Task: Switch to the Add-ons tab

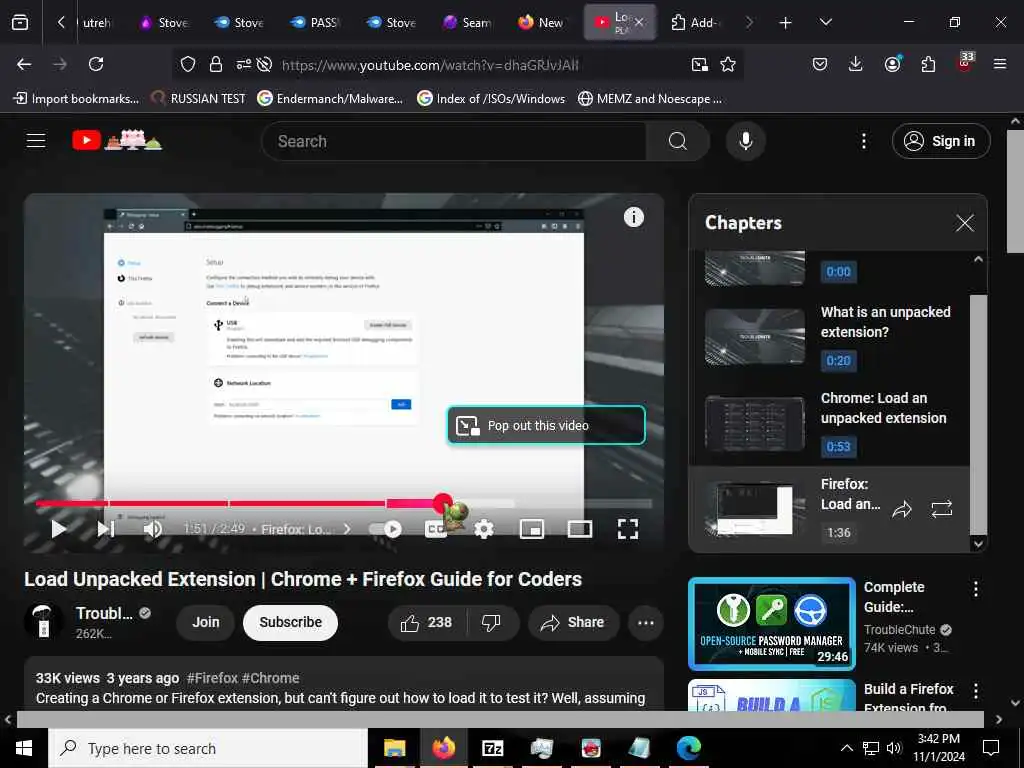Action: [695, 22]
